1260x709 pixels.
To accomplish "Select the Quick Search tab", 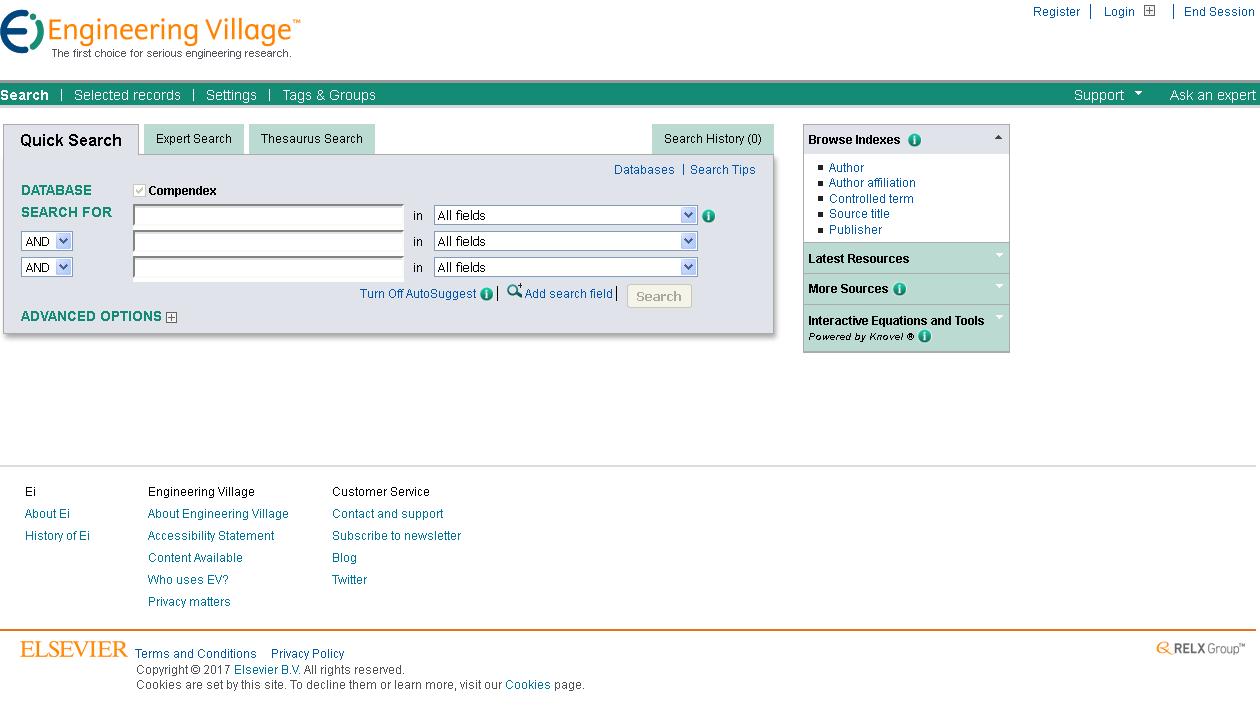I will tap(71, 140).
